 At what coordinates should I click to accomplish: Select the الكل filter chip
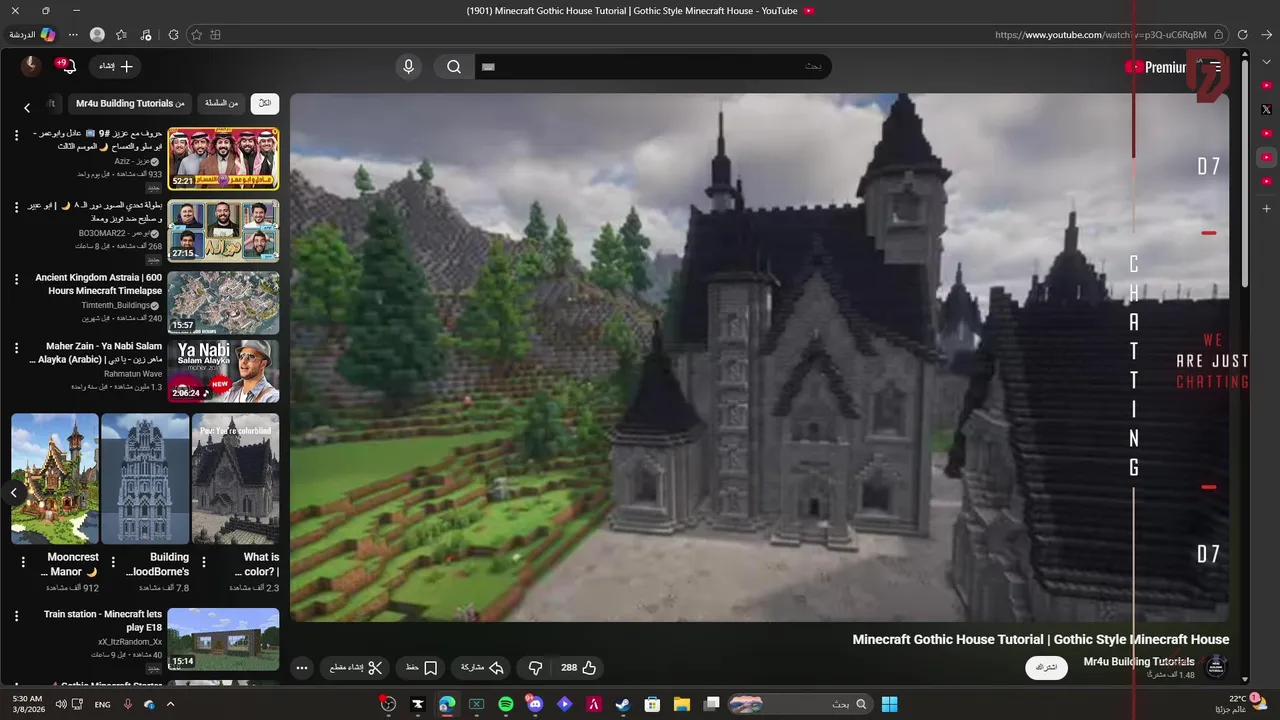(265, 104)
